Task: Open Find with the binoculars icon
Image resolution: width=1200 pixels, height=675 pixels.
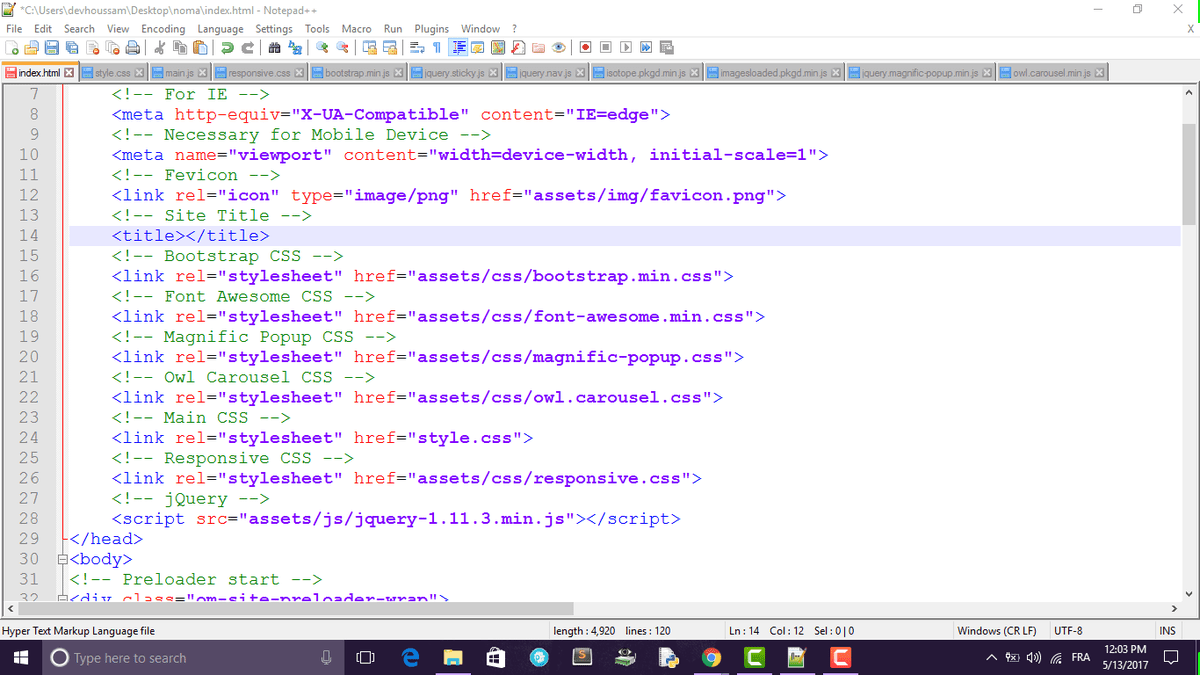Action: [274, 47]
